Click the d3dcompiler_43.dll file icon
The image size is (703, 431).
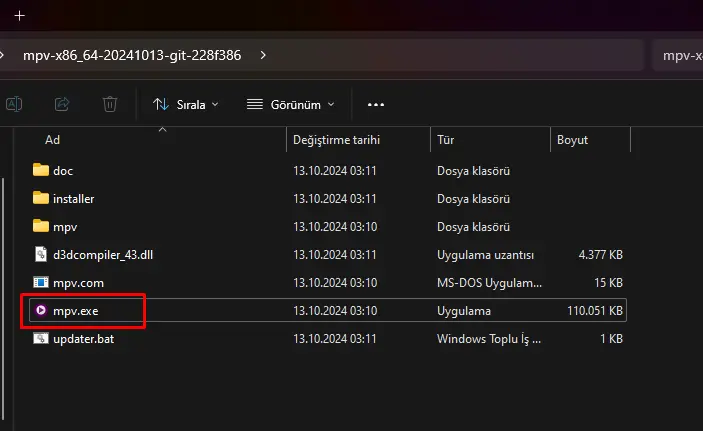pos(41,254)
